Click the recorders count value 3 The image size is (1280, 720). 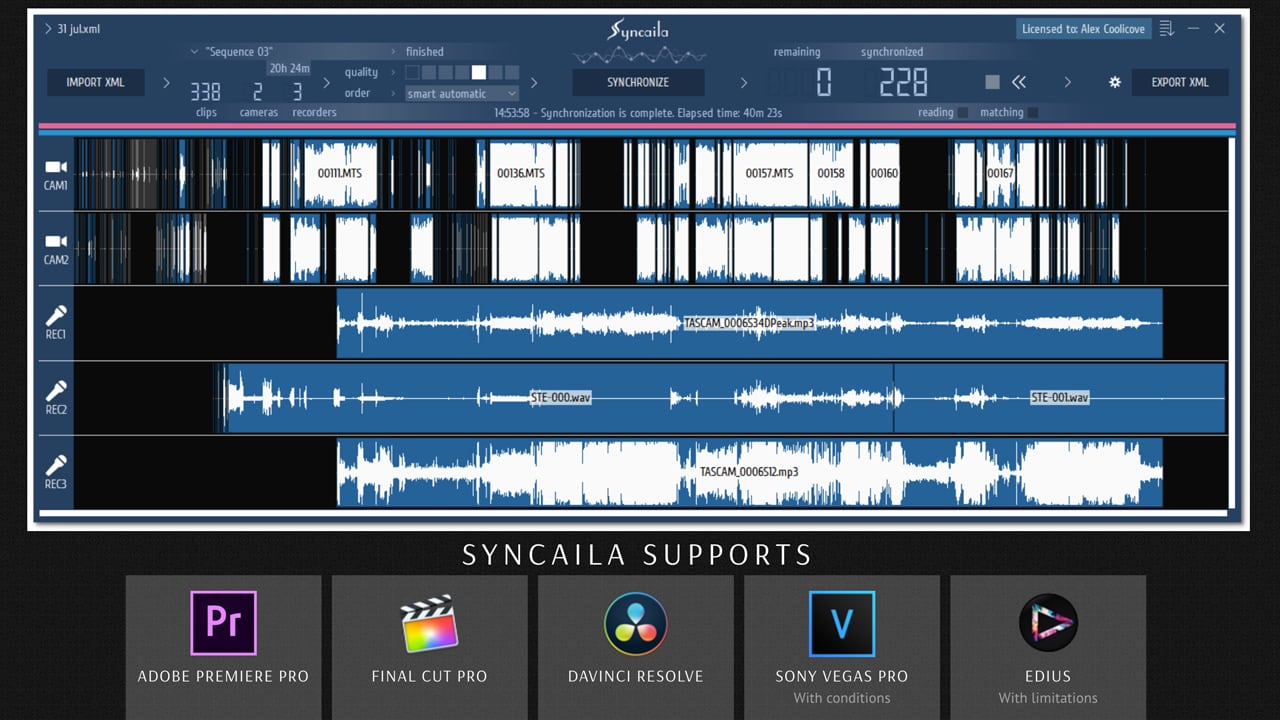(x=297, y=92)
